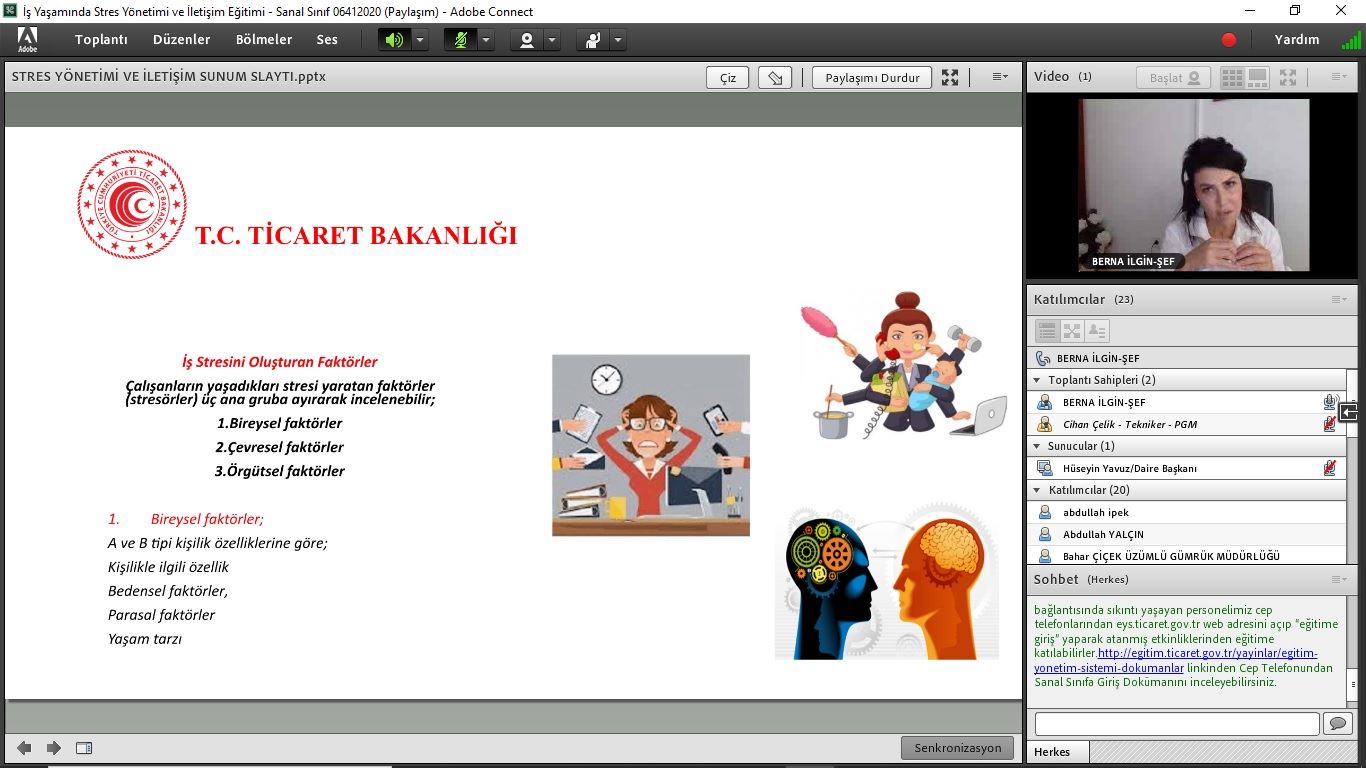Click the send chat message icon
Viewport: 1366px width, 768px height.
(x=1336, y=723)
